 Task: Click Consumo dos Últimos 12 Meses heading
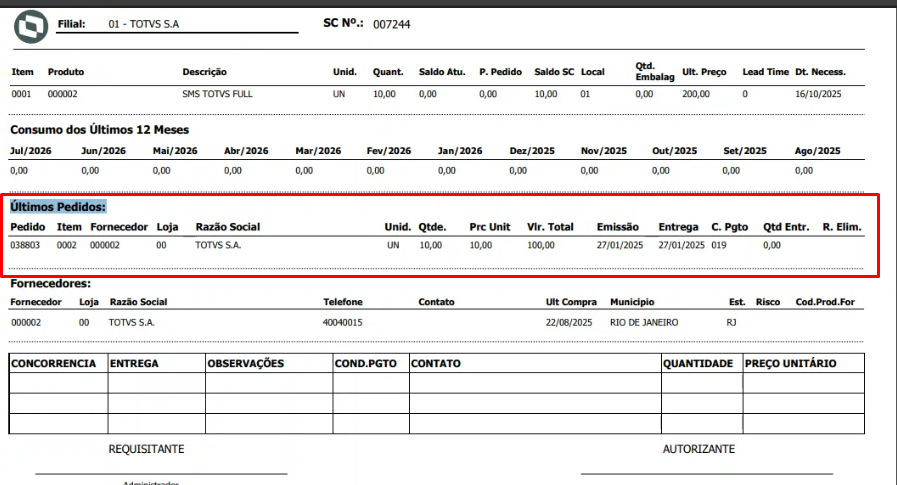click(100, 130)
